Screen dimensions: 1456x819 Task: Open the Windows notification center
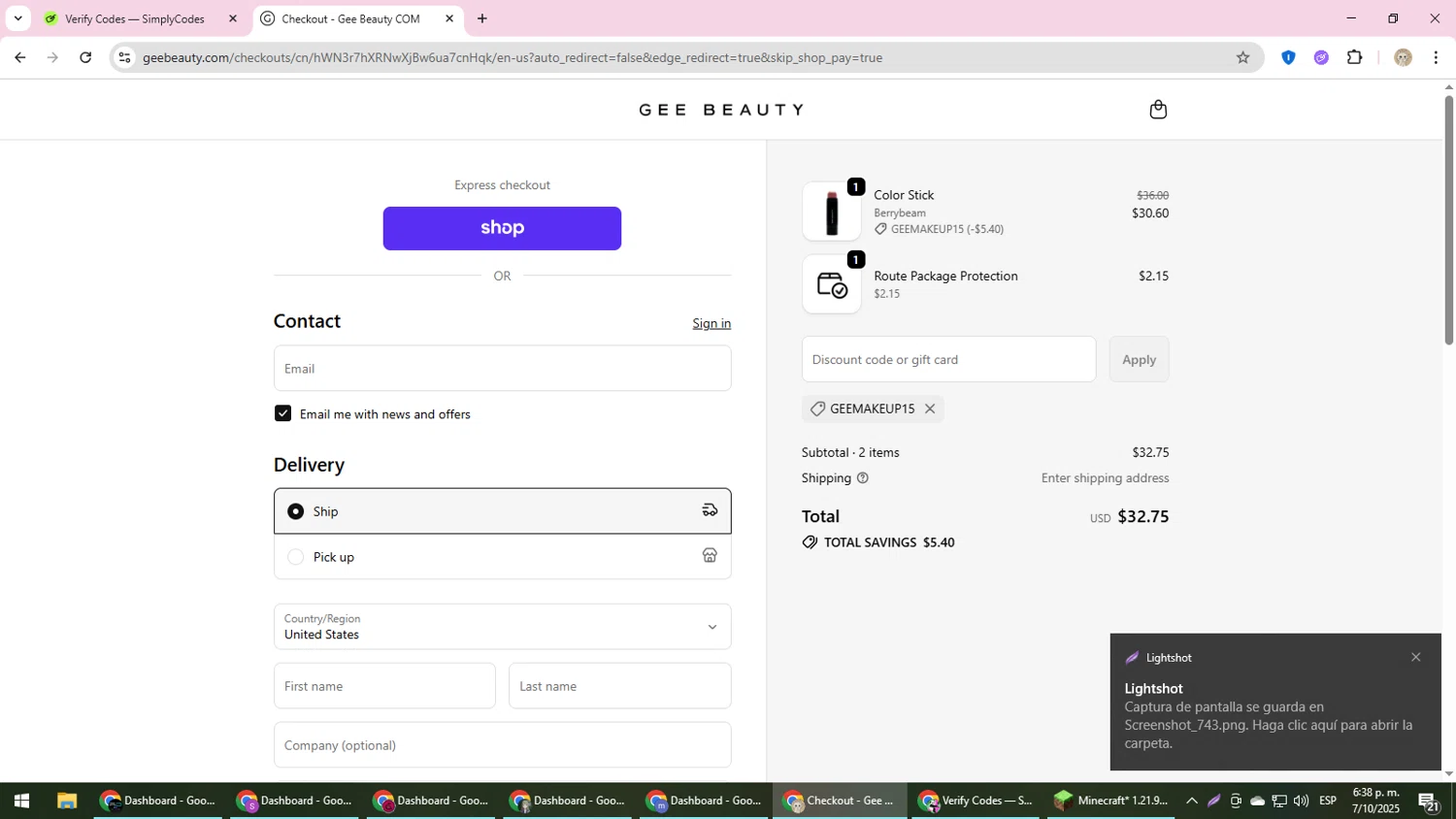tap(1428, 802)
